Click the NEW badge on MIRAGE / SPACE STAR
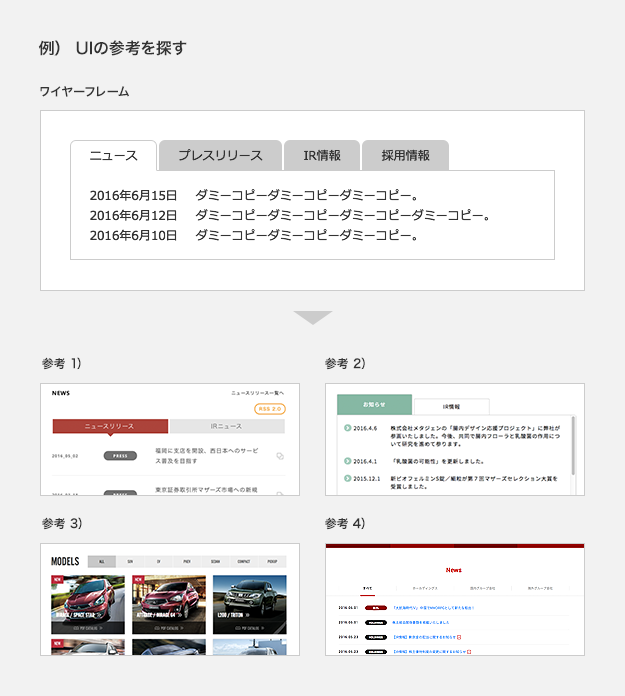The image size is (625, 696). click(x=57, y=579)
